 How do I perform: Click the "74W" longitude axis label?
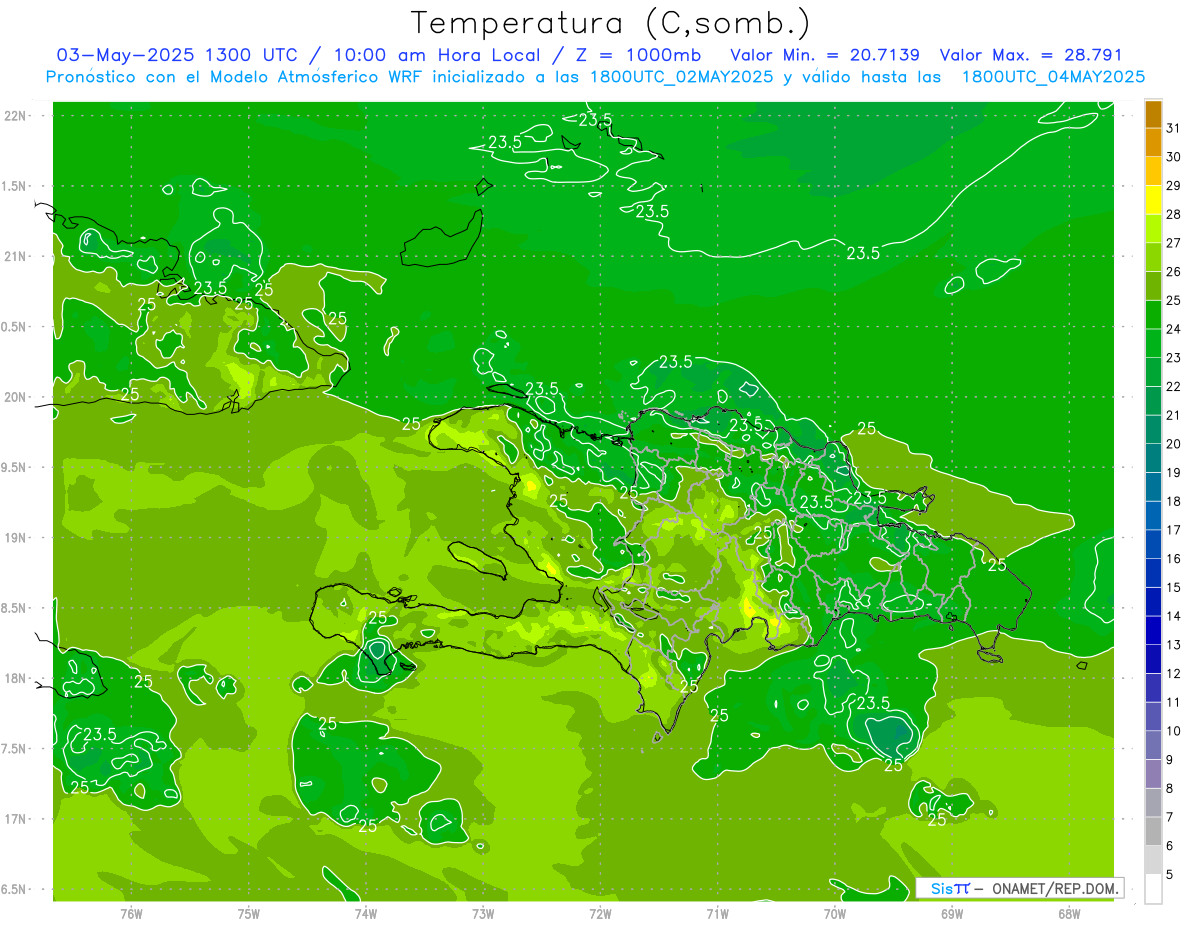(x=366, y=913)
